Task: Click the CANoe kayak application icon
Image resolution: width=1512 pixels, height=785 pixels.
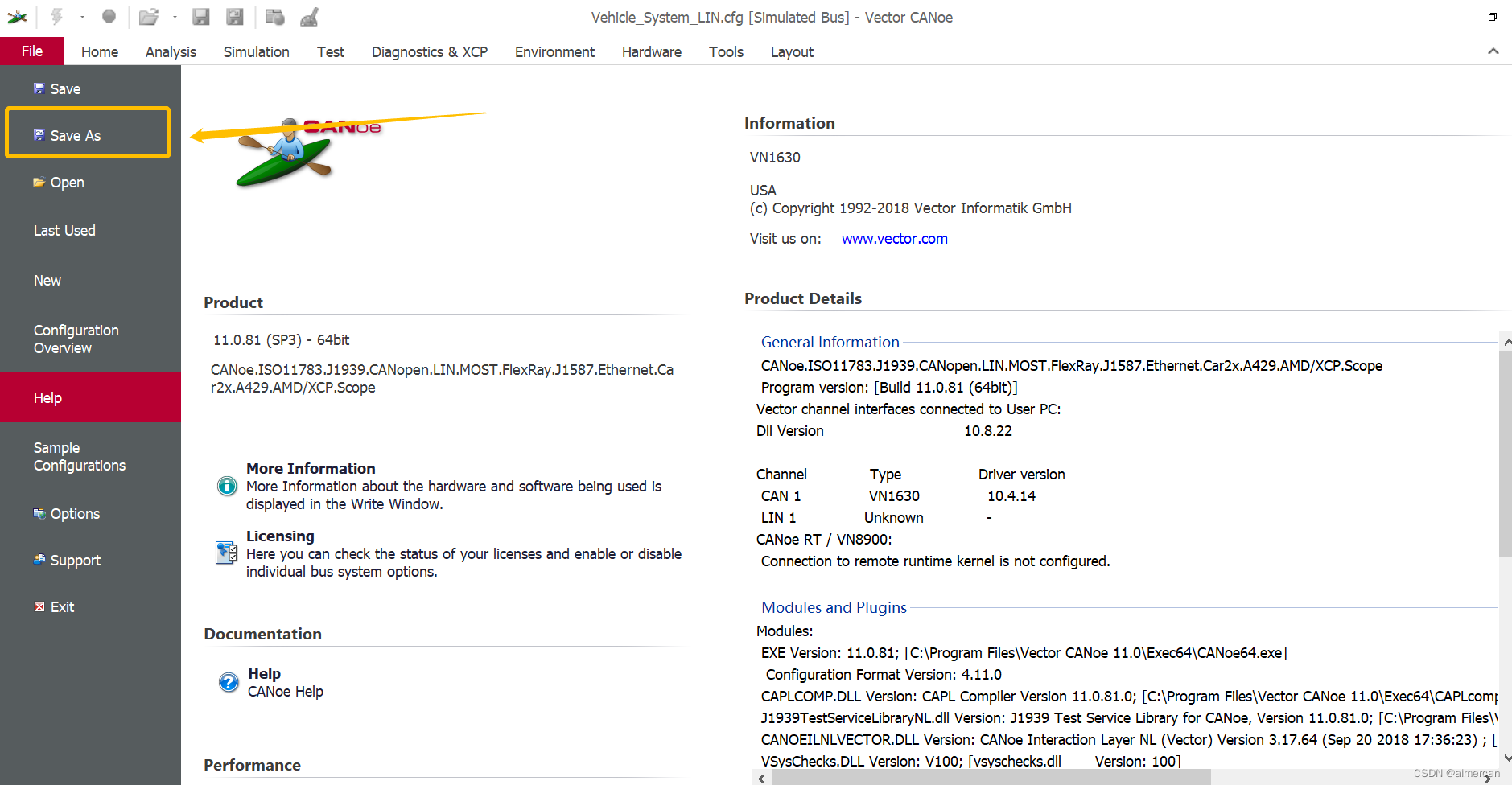Action: pos(17,17)
